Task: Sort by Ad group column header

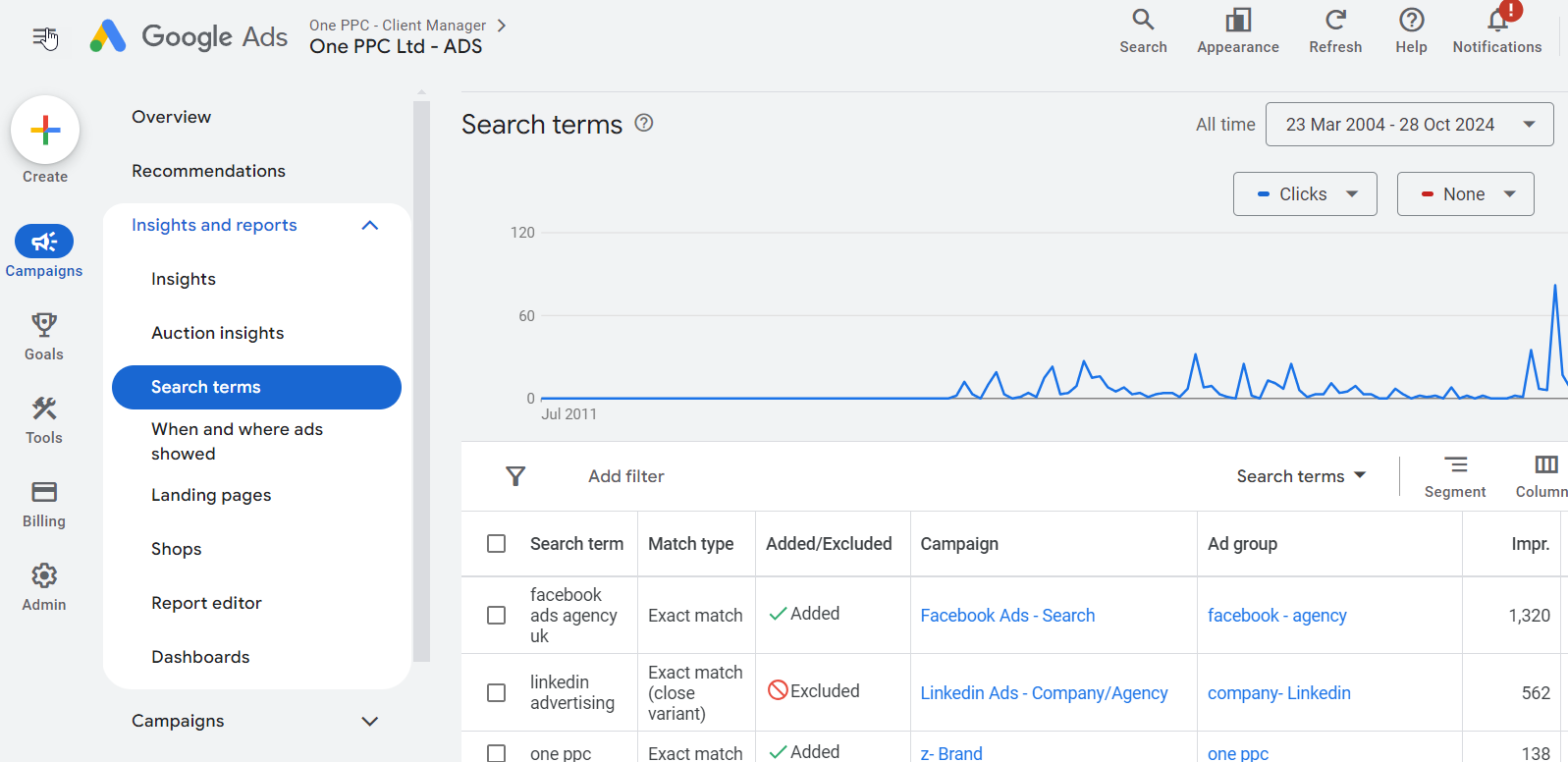Action: [1242, 544]
